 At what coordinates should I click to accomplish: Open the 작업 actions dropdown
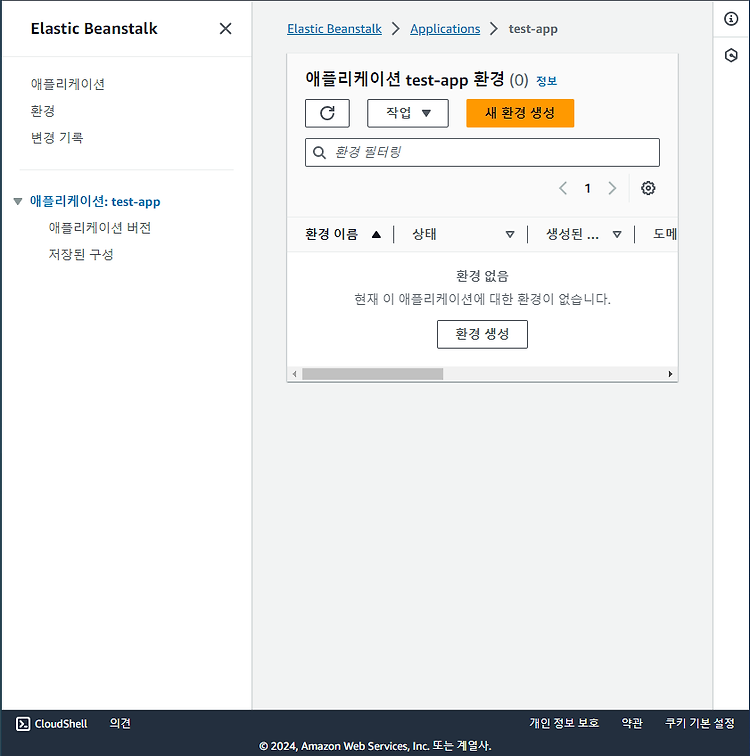408,113
